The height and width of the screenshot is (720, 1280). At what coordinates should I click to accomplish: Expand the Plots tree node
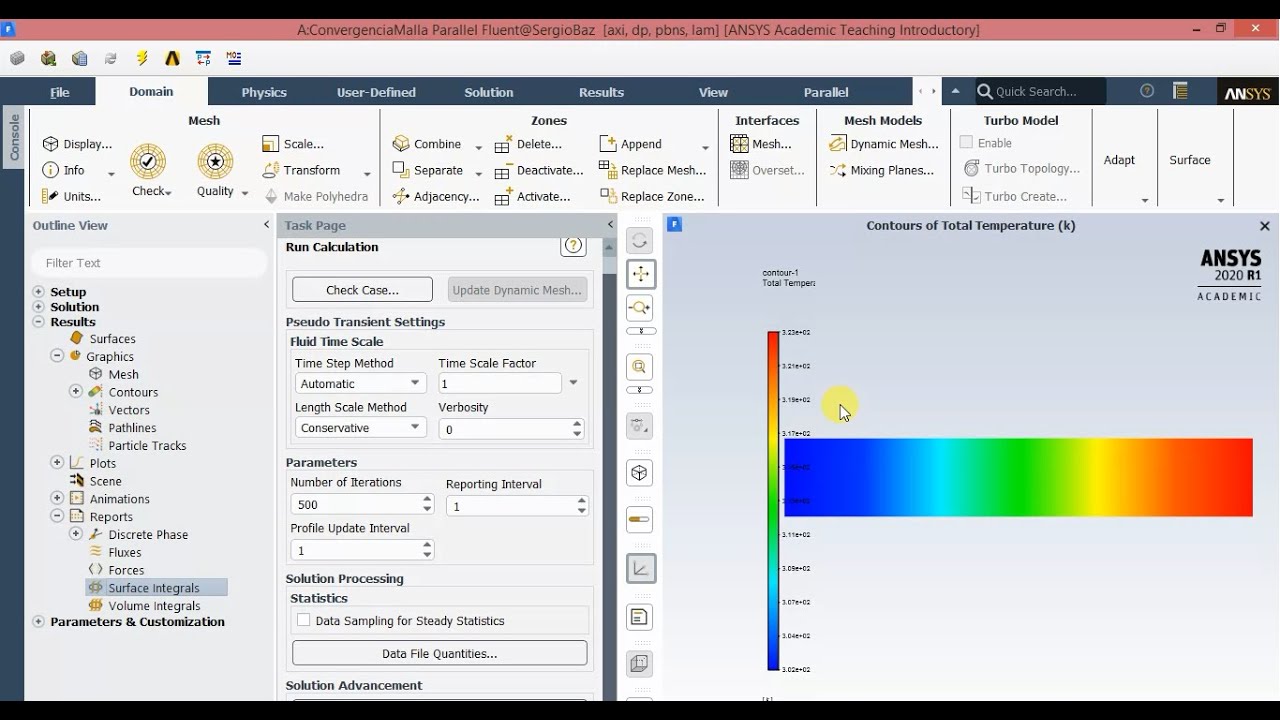coord(57,462)
